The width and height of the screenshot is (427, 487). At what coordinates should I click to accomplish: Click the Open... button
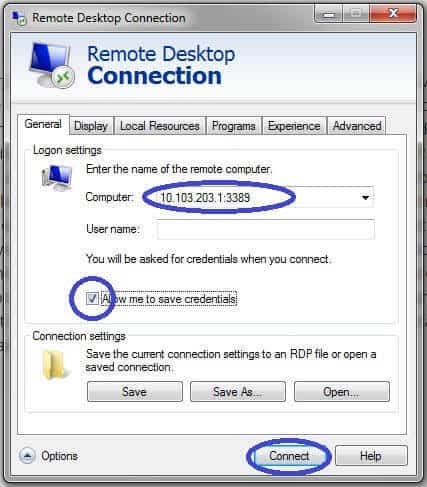(342, 392)
